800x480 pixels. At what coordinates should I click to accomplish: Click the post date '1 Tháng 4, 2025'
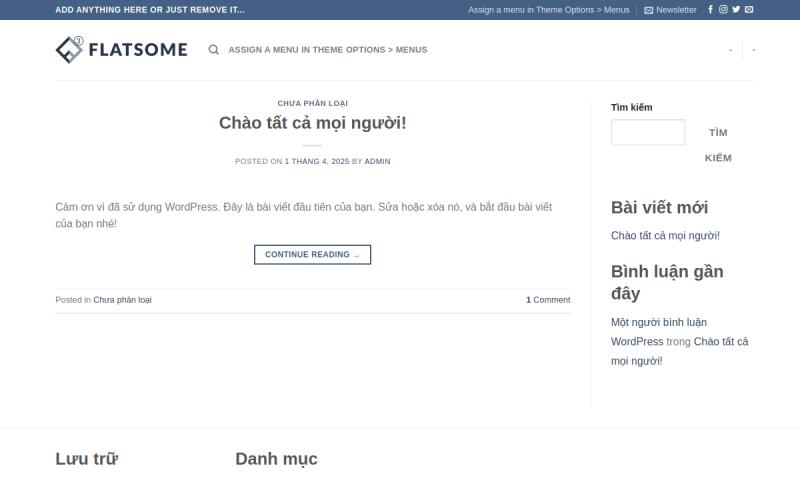coord(317,161)
